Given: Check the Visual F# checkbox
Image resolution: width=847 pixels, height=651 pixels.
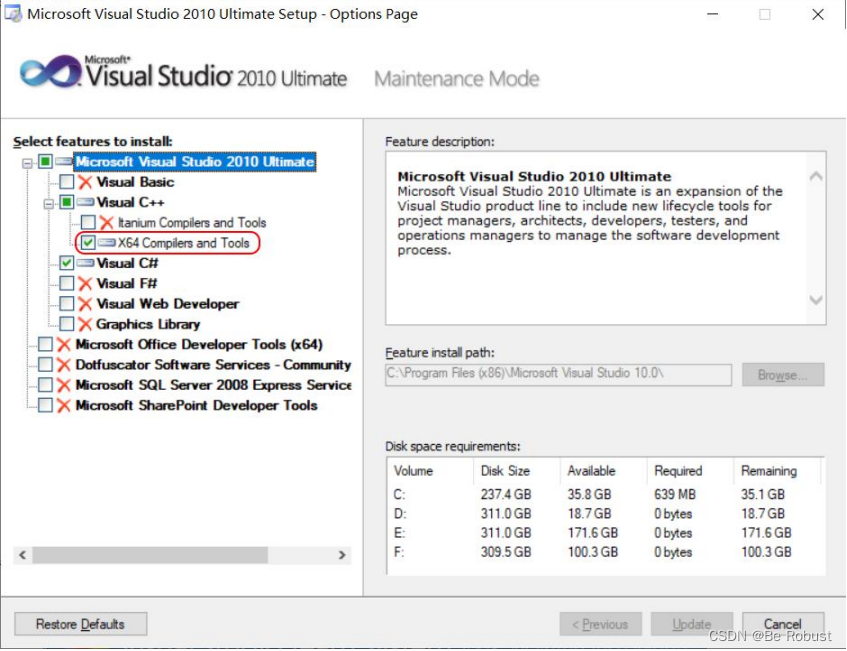Looking at the screenshot, I should (x=66, y=283).
